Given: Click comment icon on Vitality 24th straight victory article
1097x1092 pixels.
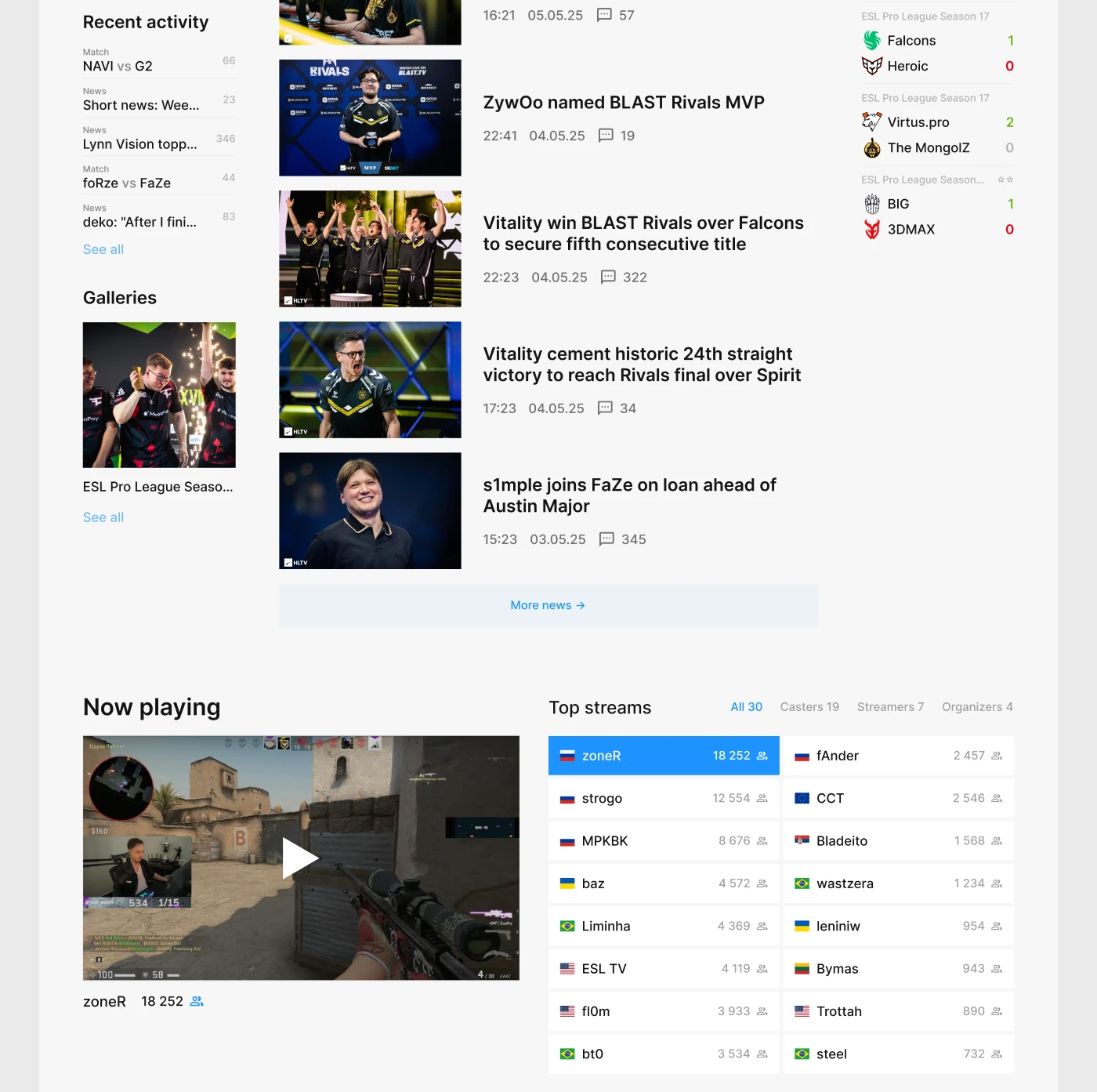Looking at the screenshot, I should point(605,408).
